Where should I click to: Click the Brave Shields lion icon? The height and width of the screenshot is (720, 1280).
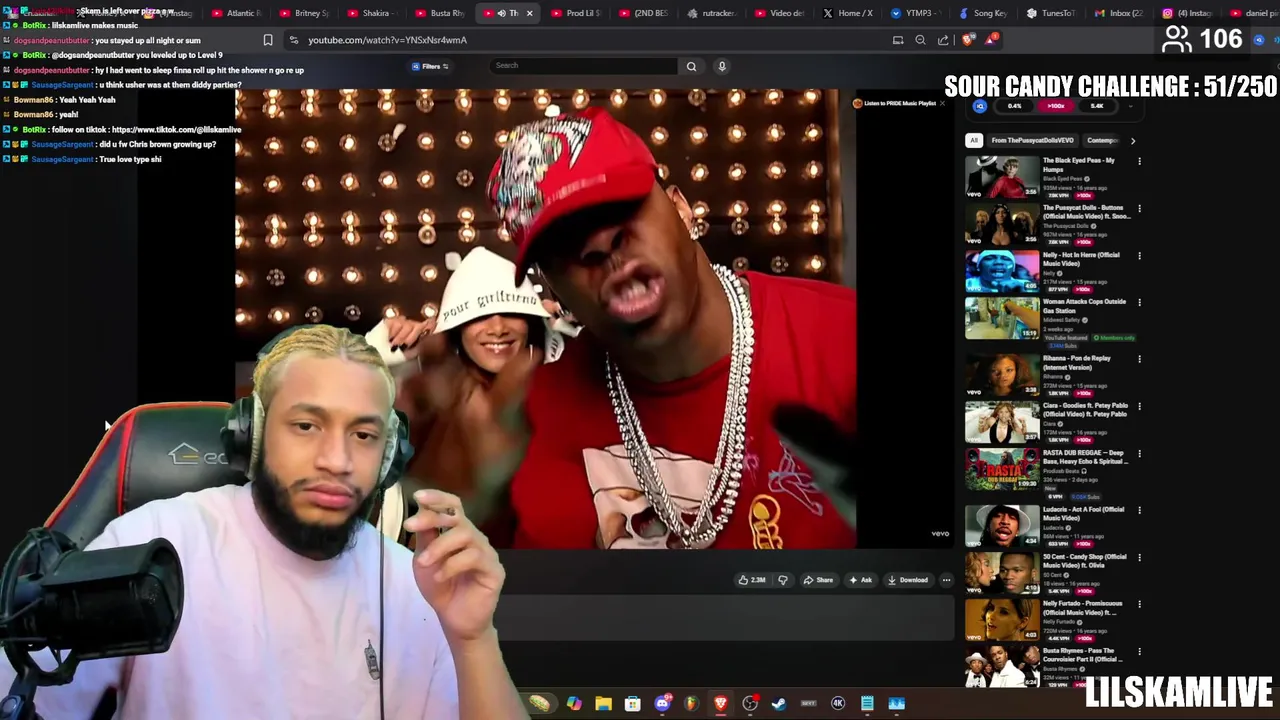point(967,40)
